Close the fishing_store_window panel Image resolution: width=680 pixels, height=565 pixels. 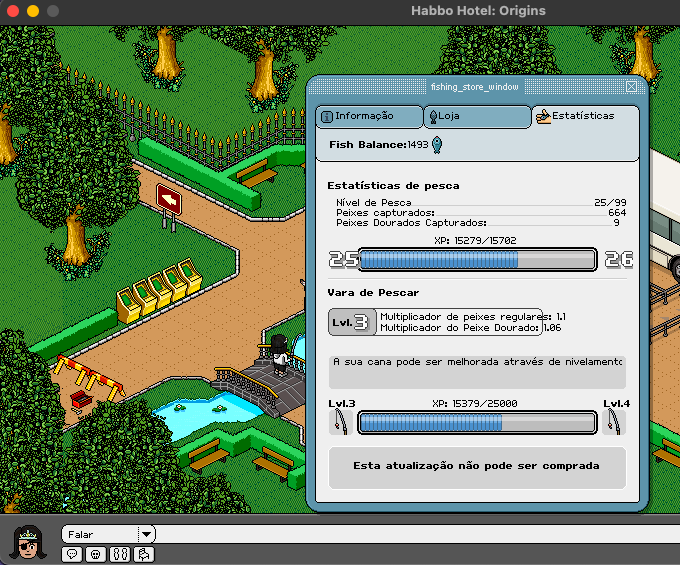pos(631,87)
